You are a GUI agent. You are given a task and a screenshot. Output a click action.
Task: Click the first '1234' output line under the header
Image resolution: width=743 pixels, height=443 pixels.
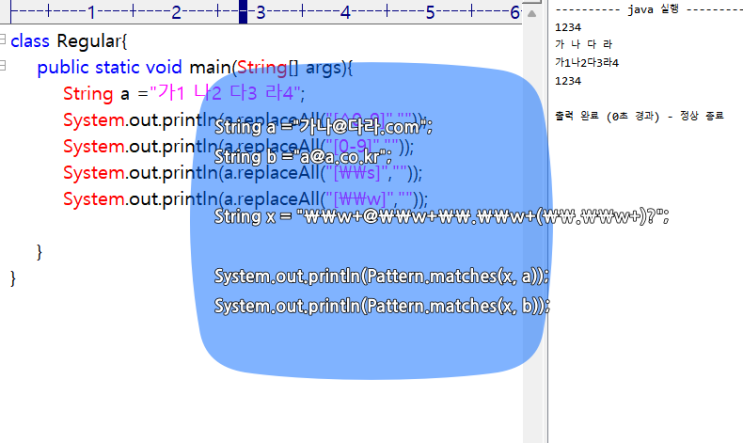pos(568,27)
